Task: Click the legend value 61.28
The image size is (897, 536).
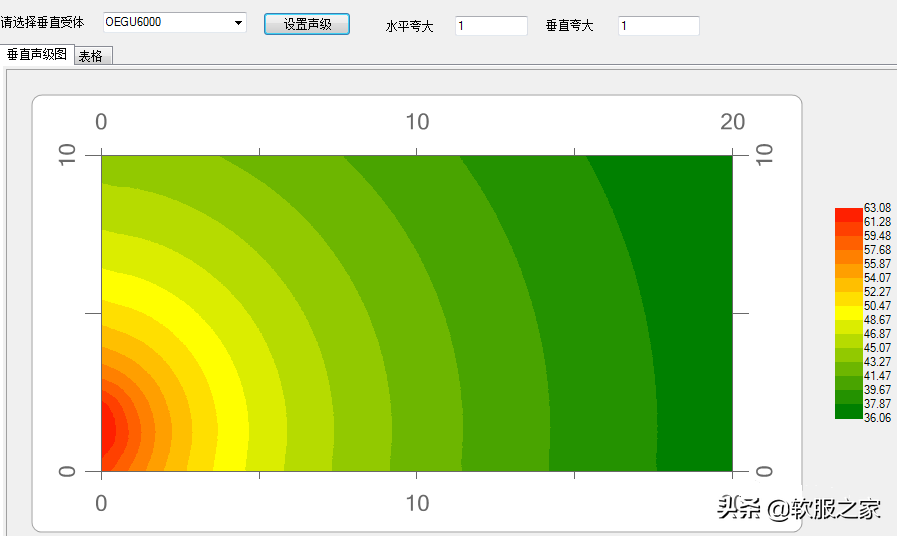Action: click(878, 222)
